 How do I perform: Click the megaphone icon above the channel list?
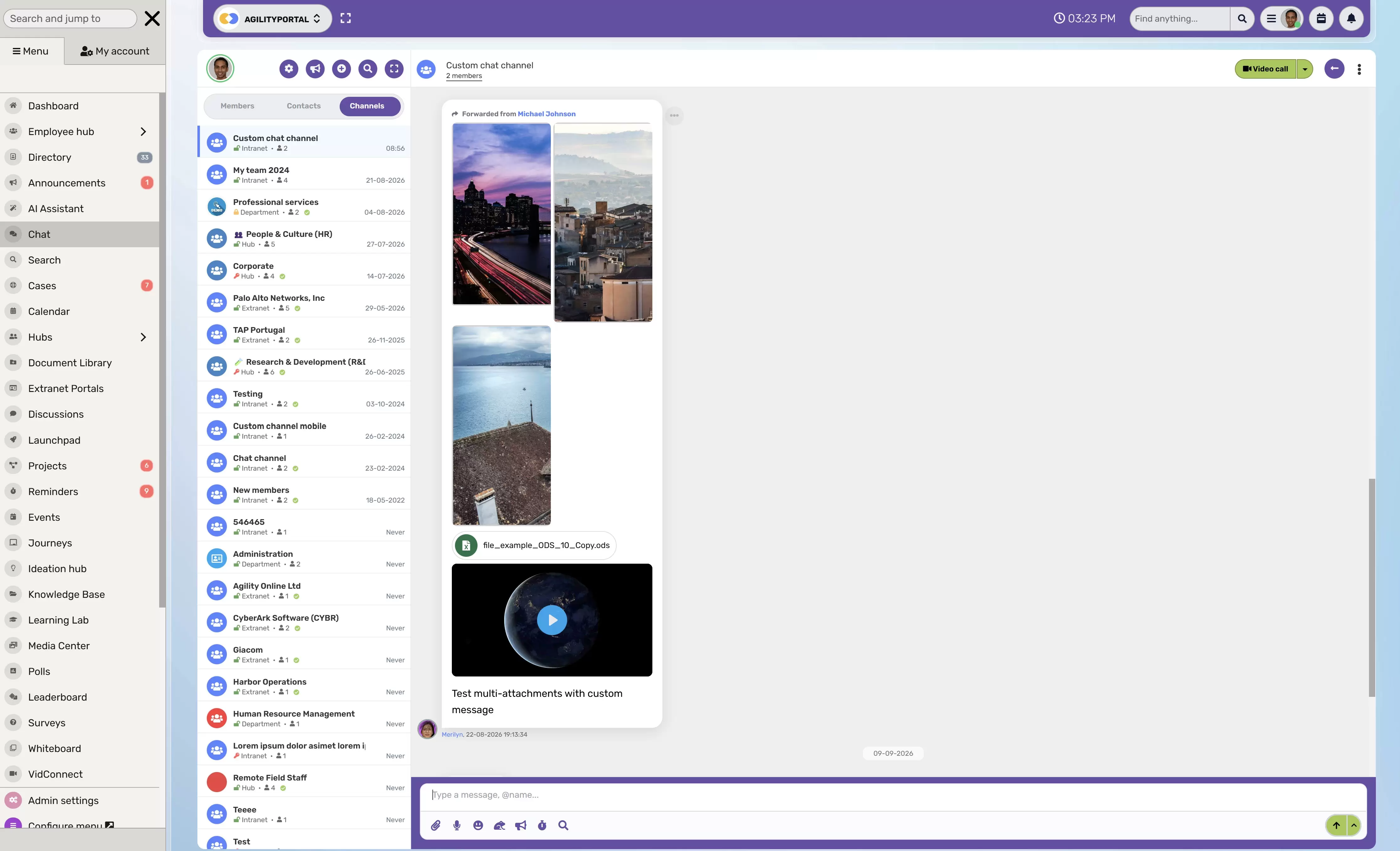tap(315, 69)
